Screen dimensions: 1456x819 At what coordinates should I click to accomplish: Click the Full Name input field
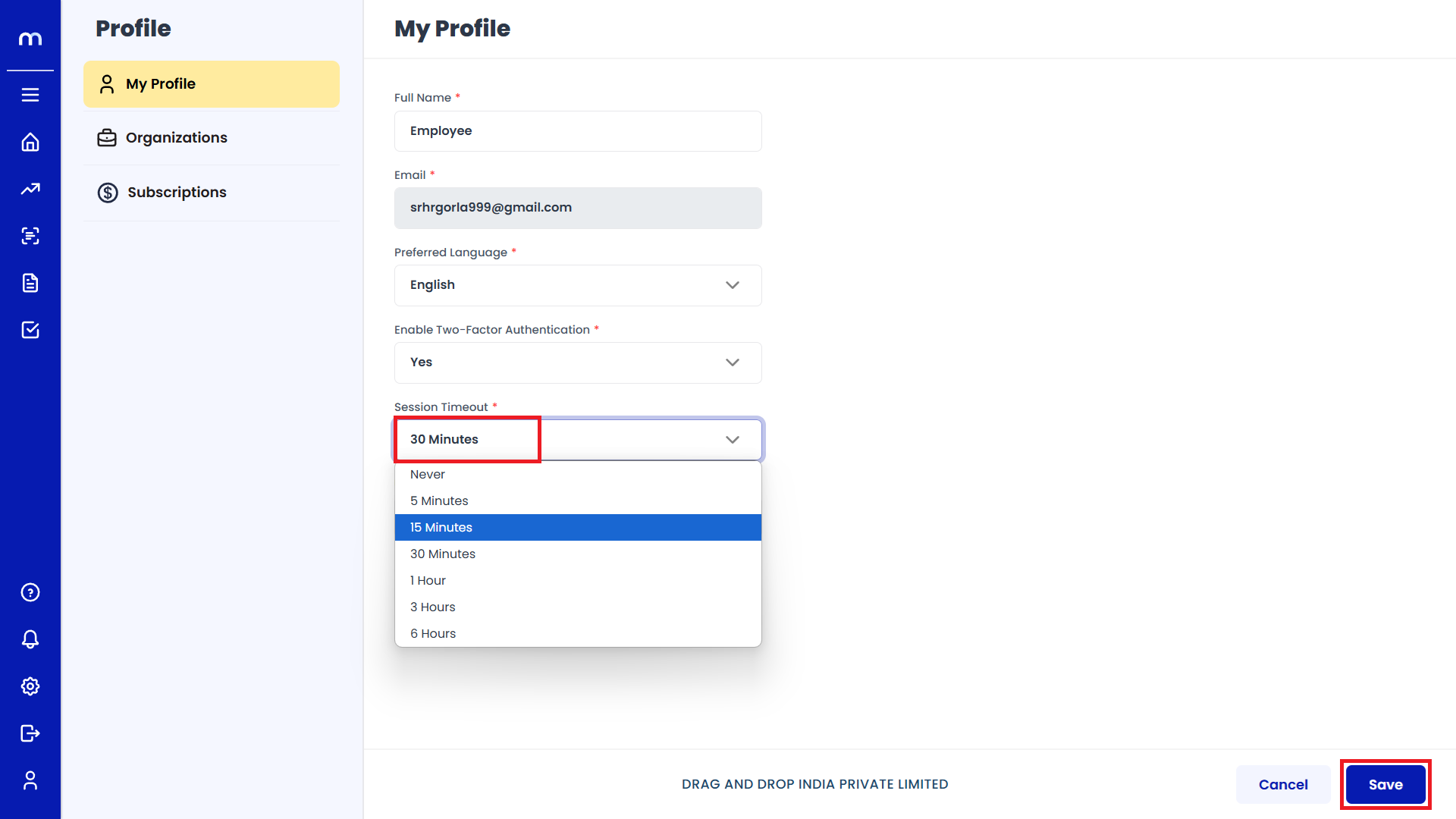pos(578,131)
